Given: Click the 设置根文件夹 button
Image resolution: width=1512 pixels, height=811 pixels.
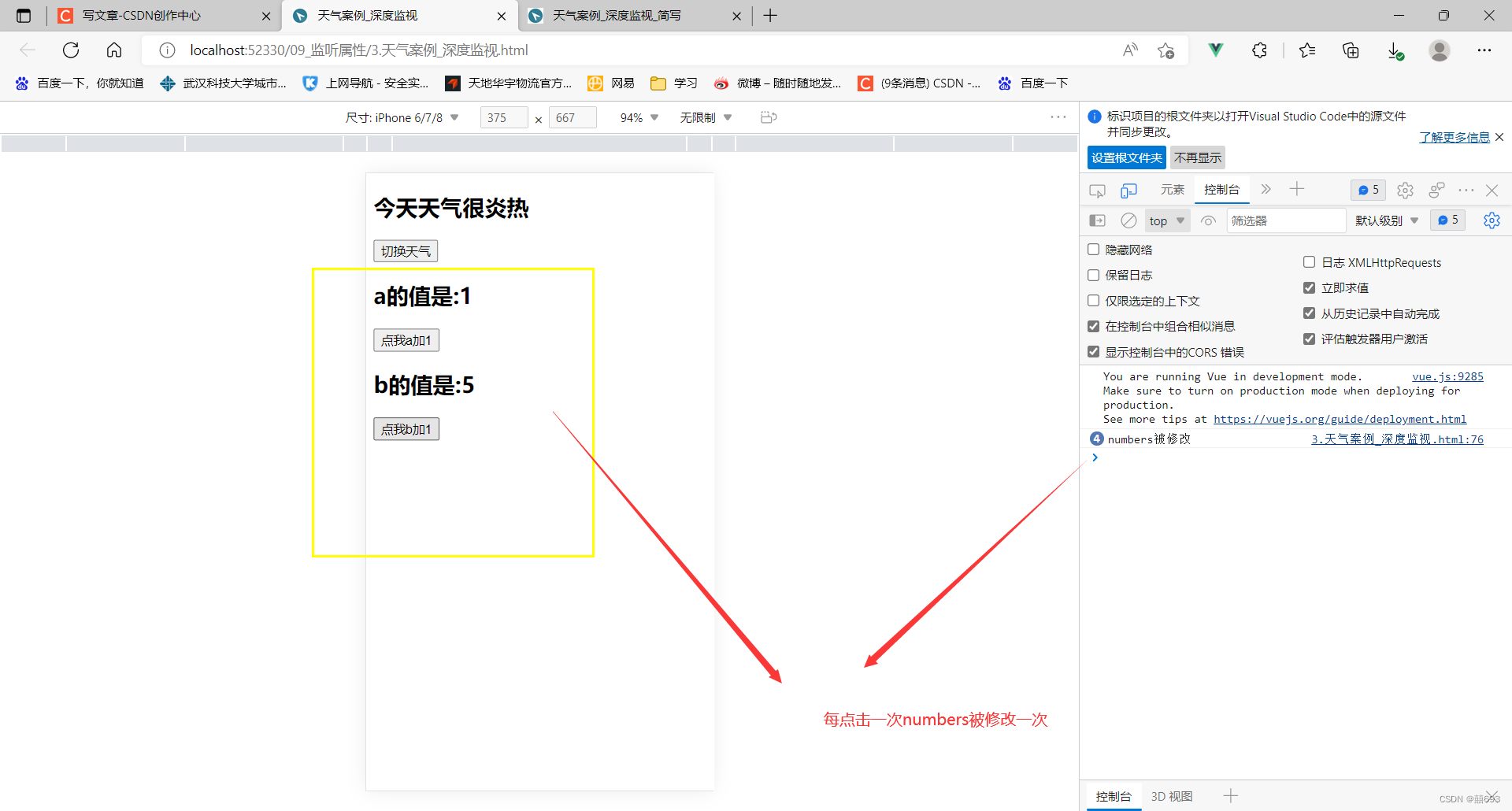Looking at the screenshot, I should (x=1126, y=157).
